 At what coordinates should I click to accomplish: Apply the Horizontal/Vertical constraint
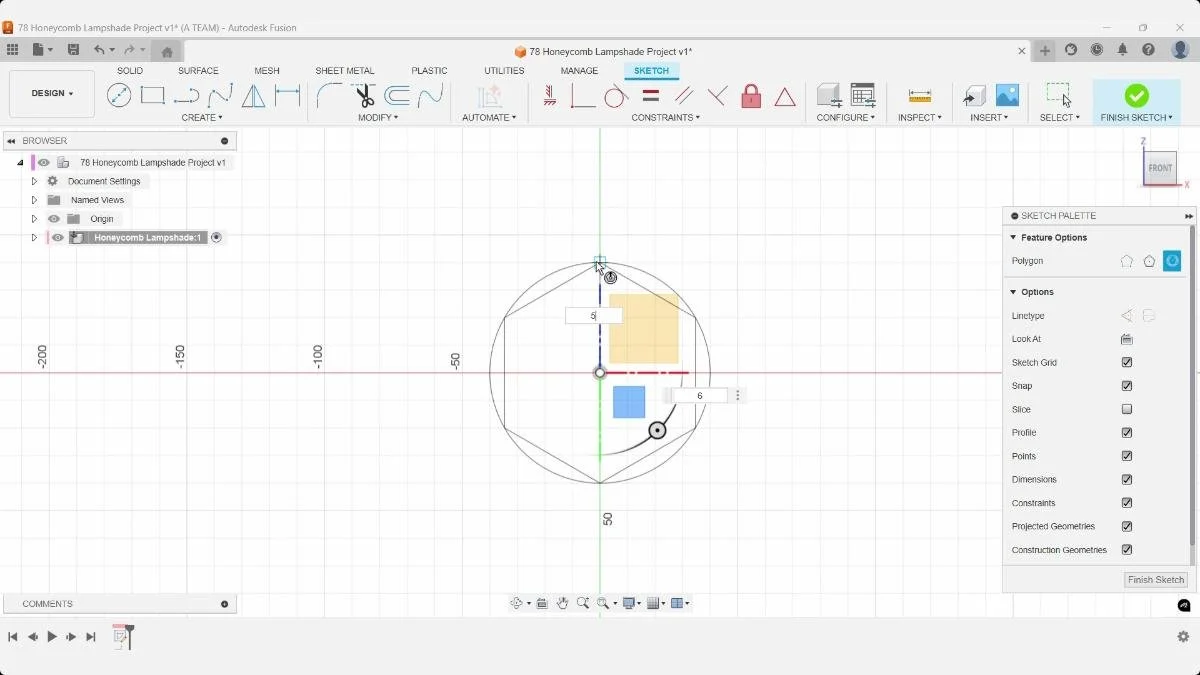click(550, 96)
